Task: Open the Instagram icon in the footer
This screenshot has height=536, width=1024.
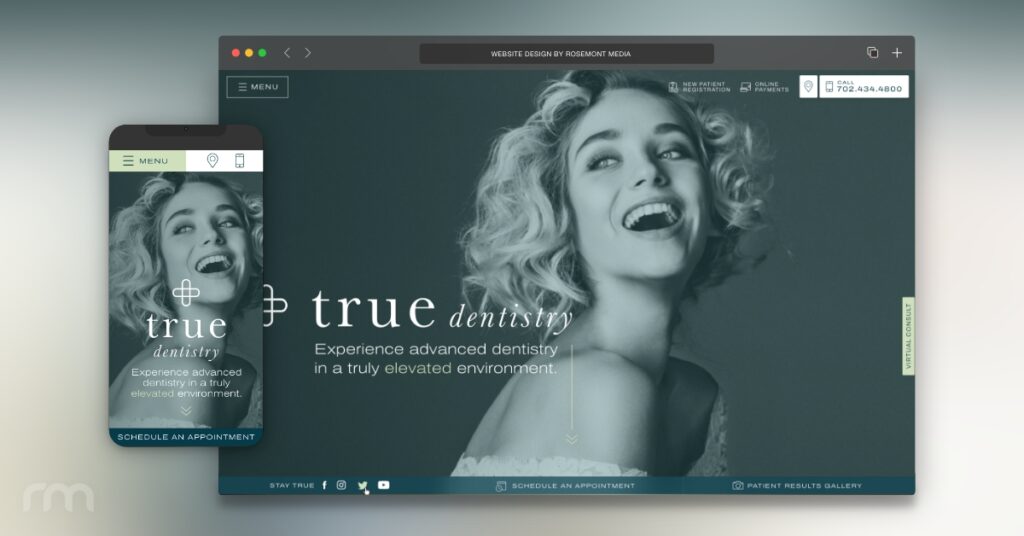Action: click(341, 485)
